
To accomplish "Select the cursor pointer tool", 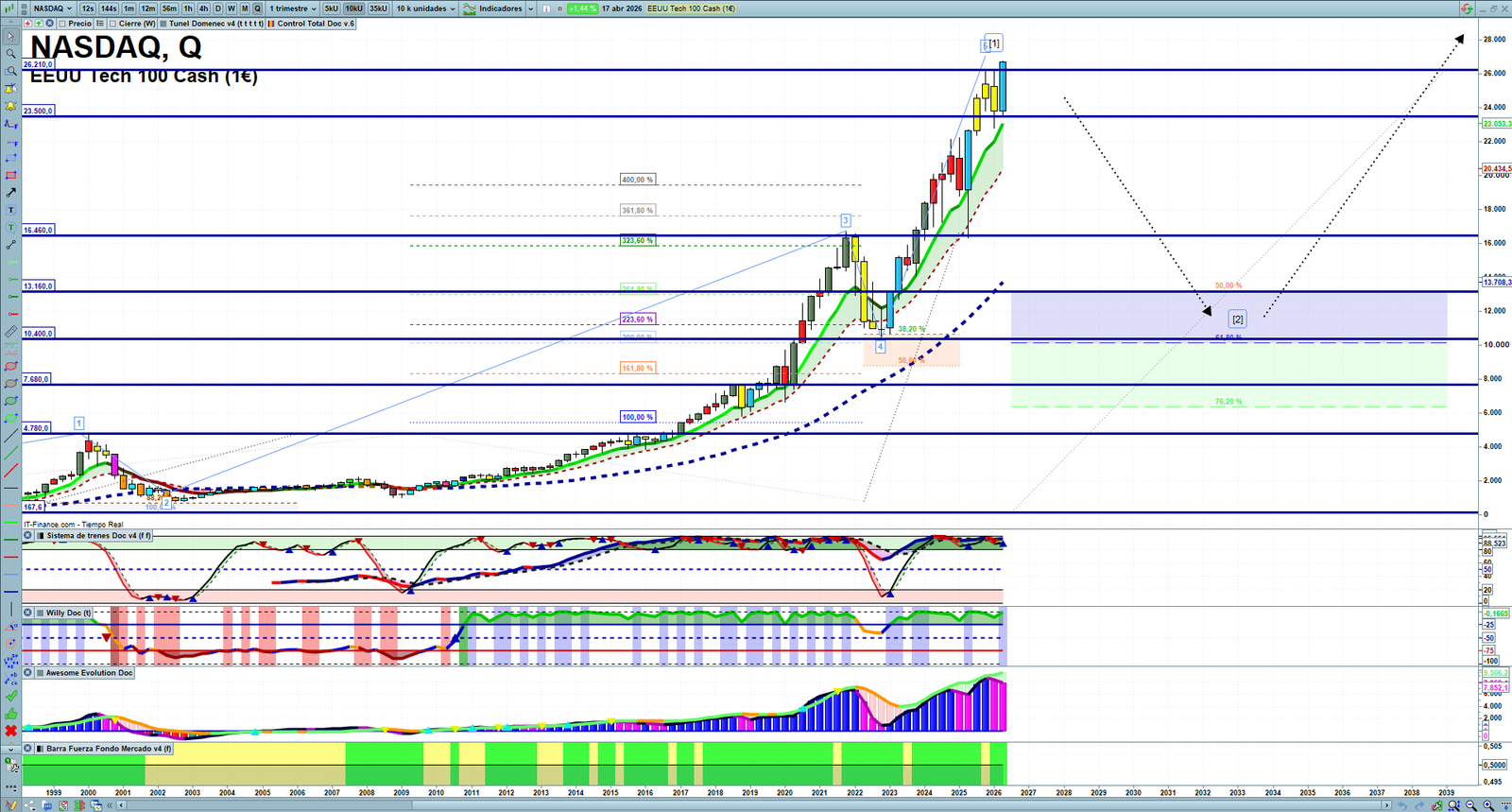I will click(x=10, y=37).
